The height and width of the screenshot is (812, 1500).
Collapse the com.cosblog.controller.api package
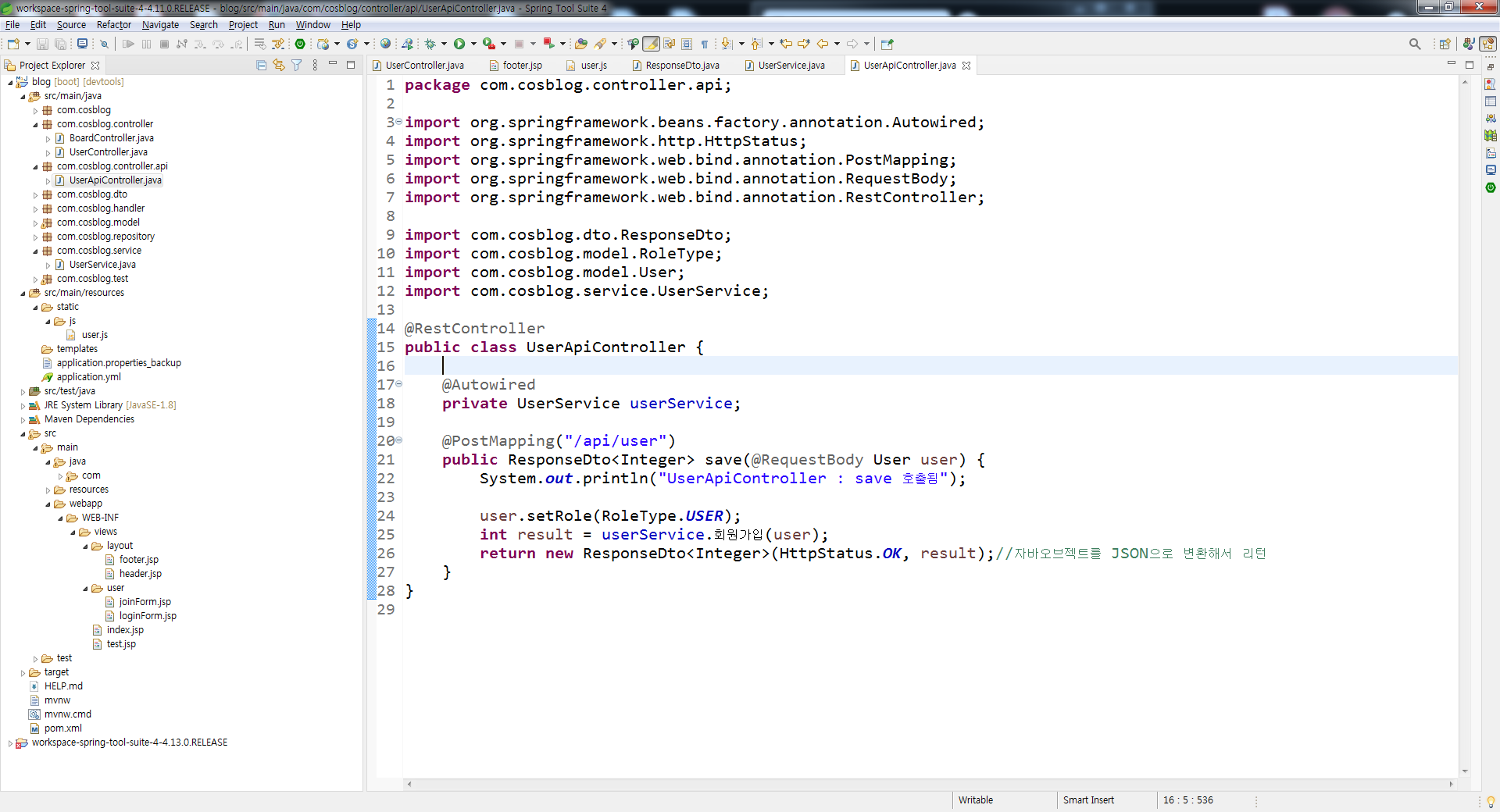point(35,167)
